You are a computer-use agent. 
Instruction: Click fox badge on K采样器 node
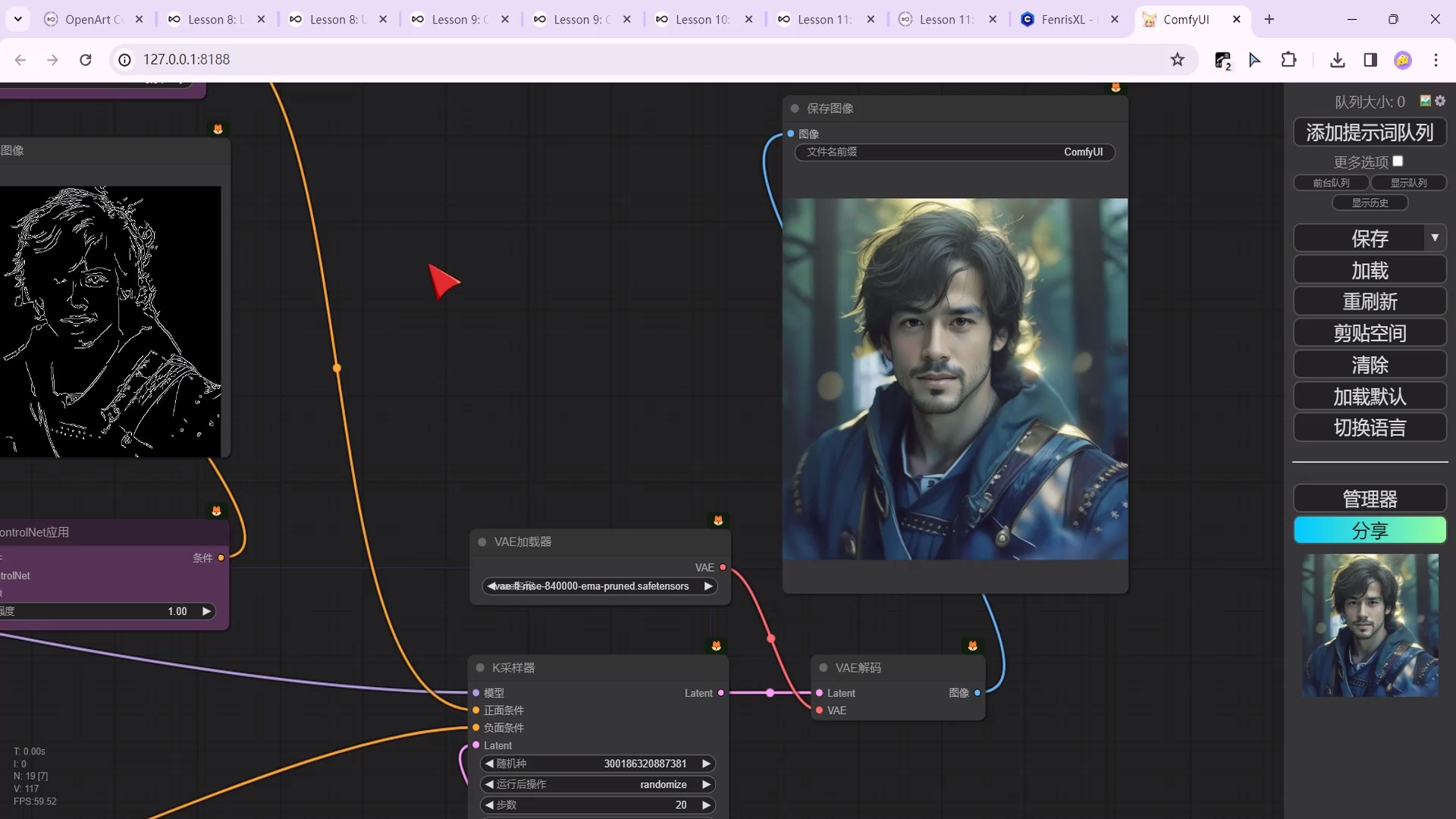(x=716, y=645)
